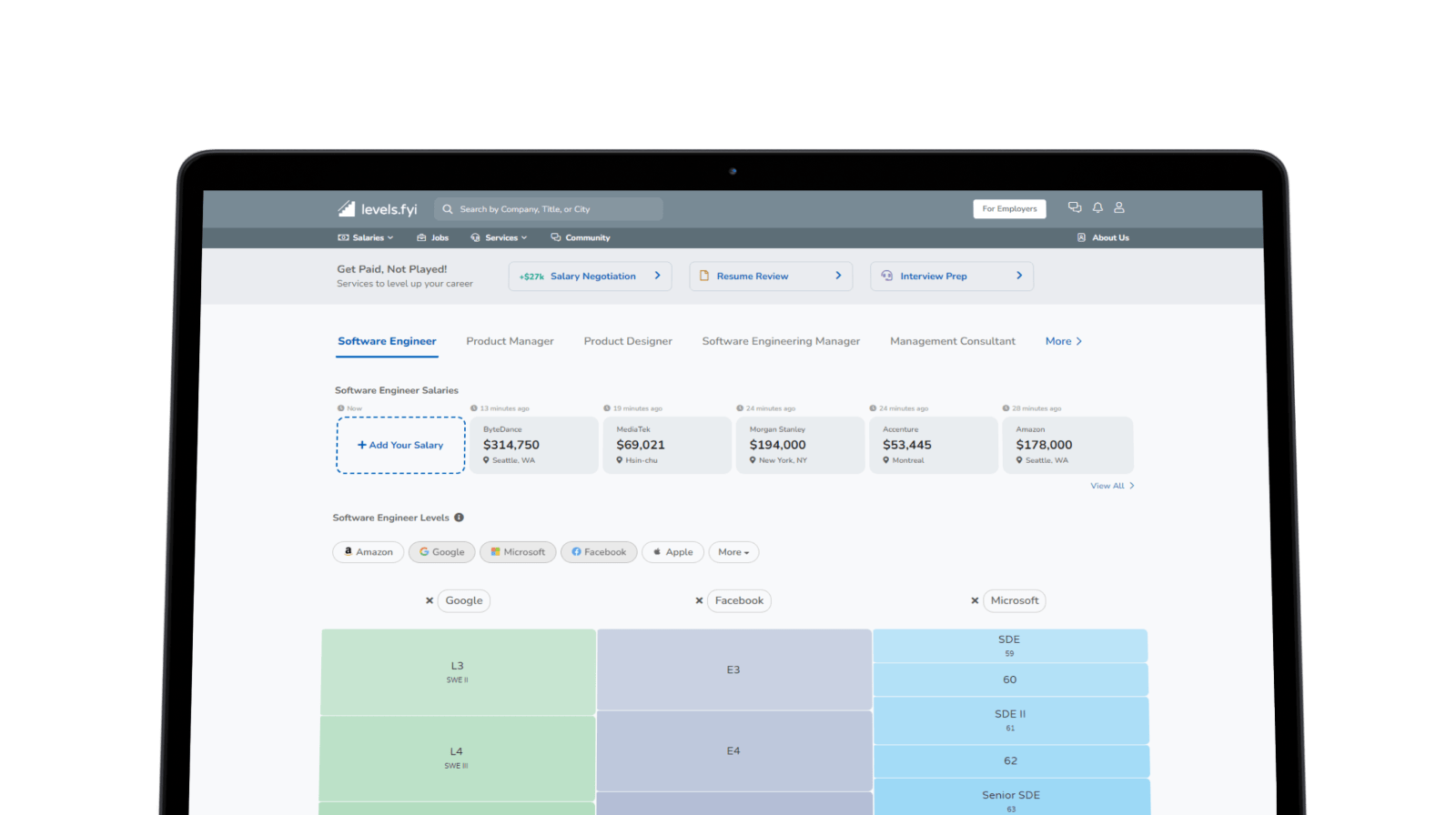Select Microsoft level 62 block
Screen dimensions: 1456x815
click(x=1011, y=761)
